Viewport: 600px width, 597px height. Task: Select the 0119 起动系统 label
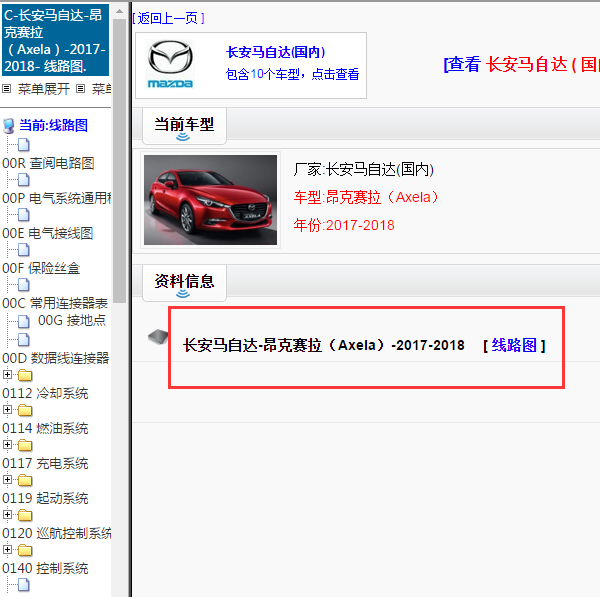pyautogui.click(x=45, y=498)
